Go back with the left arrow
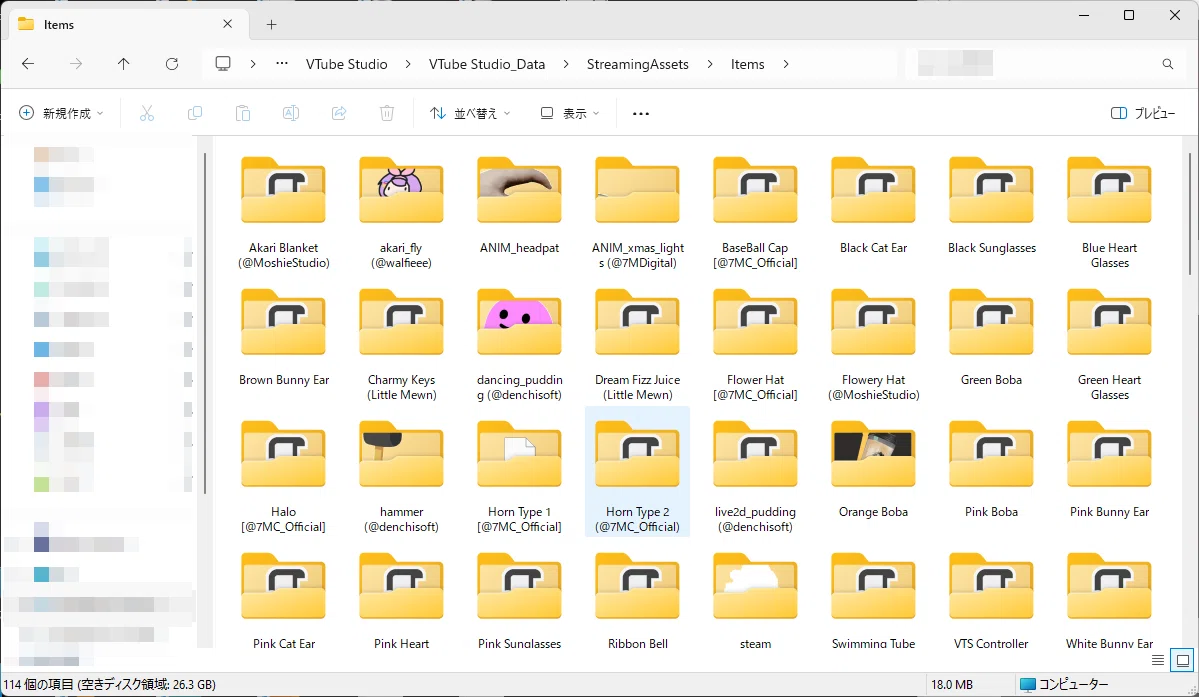The width and height of the screenshot is (1199, 697). 28,64
